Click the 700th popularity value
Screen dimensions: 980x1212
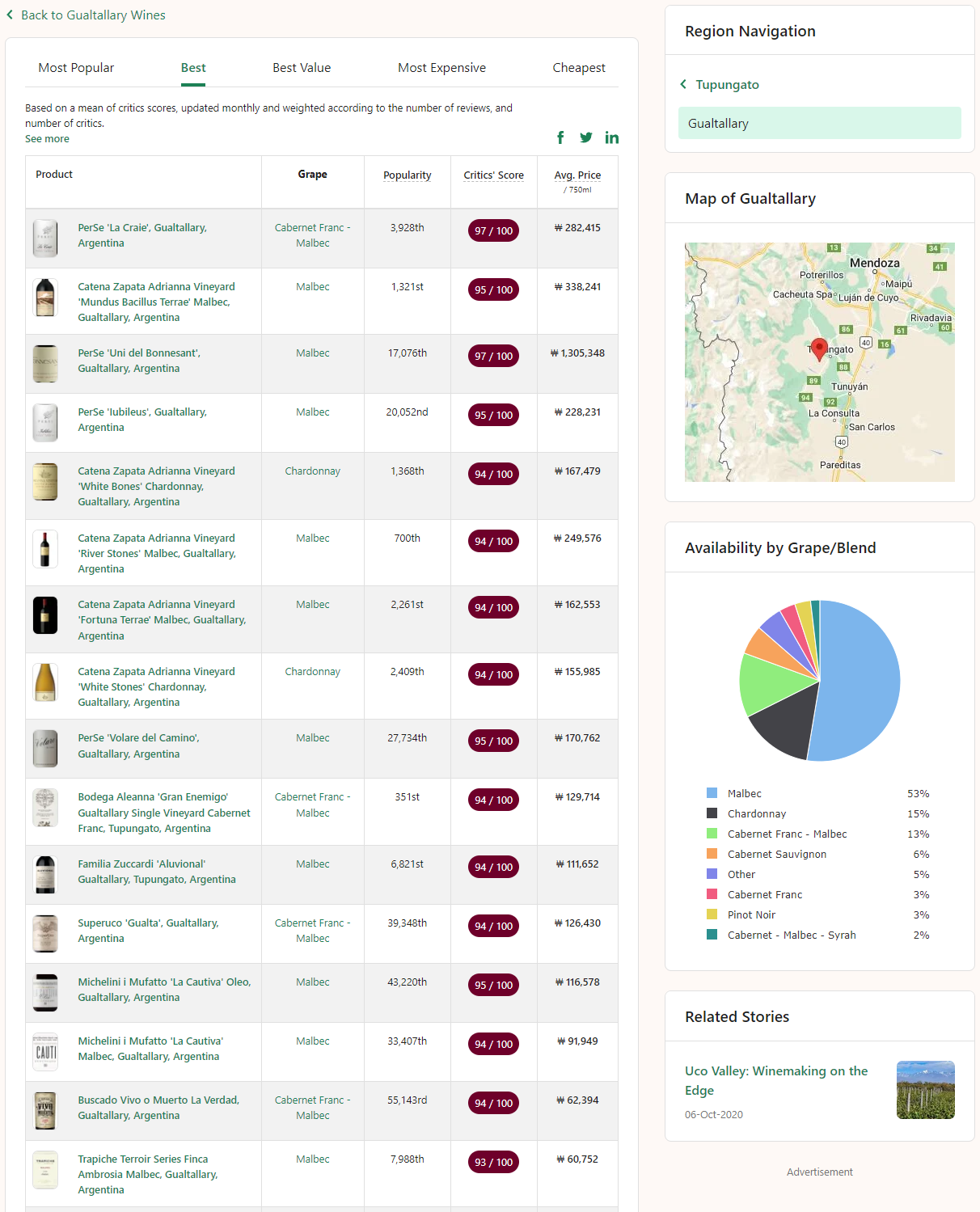(408, 538)
